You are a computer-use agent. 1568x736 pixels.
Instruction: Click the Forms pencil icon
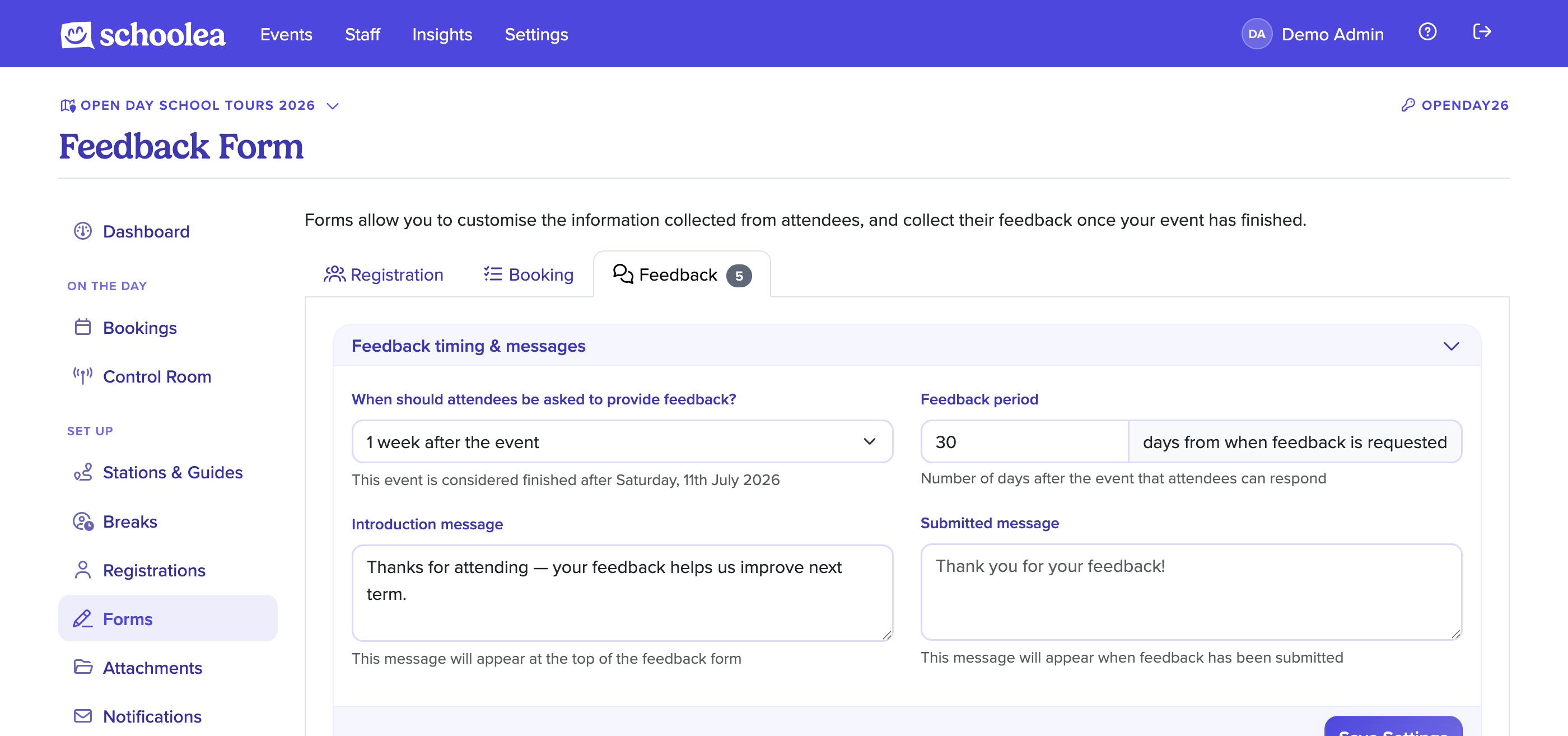[83, 618]
